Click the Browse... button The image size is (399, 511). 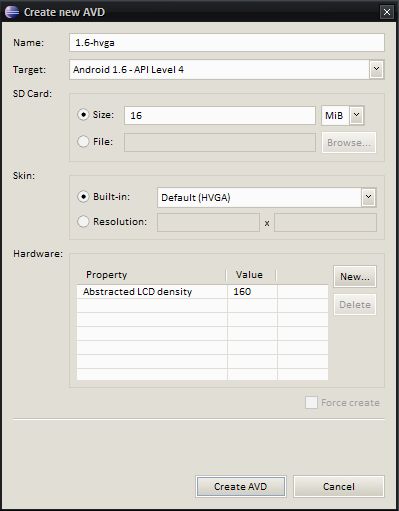click(x=349, y=143)
